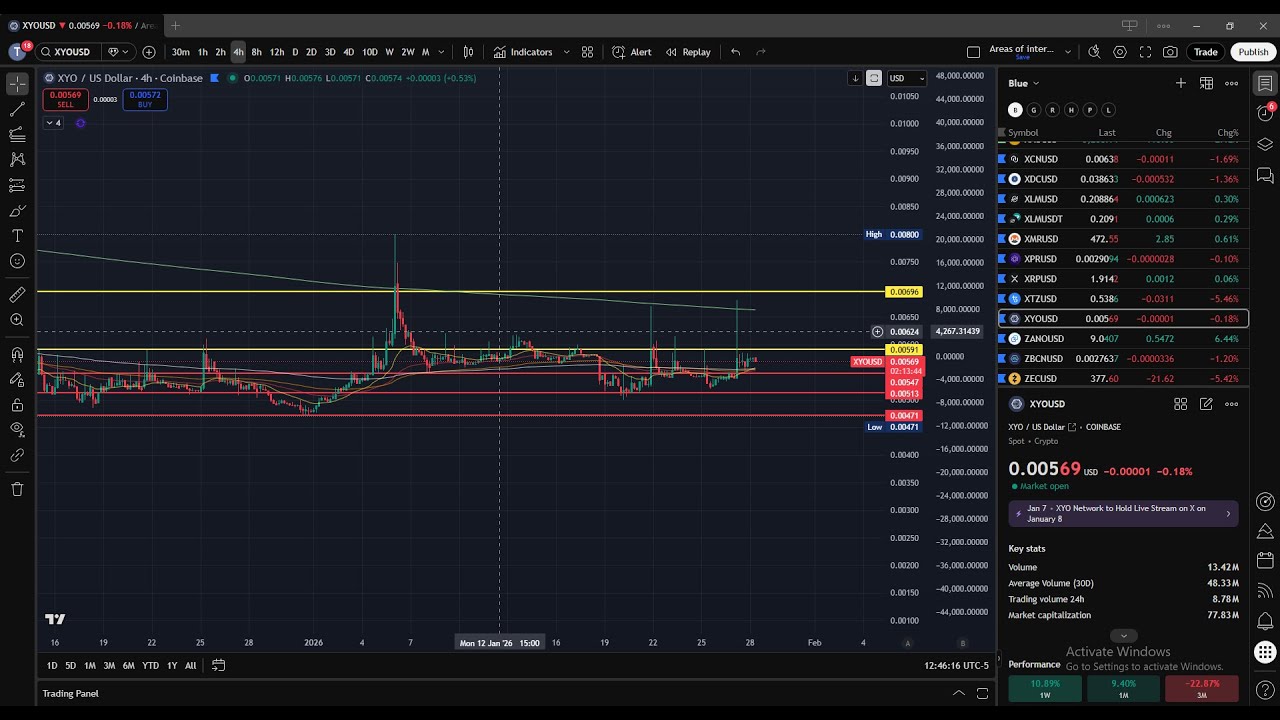This screenshot has height=720, width=1280.
Task: Open the layout setup square icon
Action: pyautogui.click(x=973, y=52)
